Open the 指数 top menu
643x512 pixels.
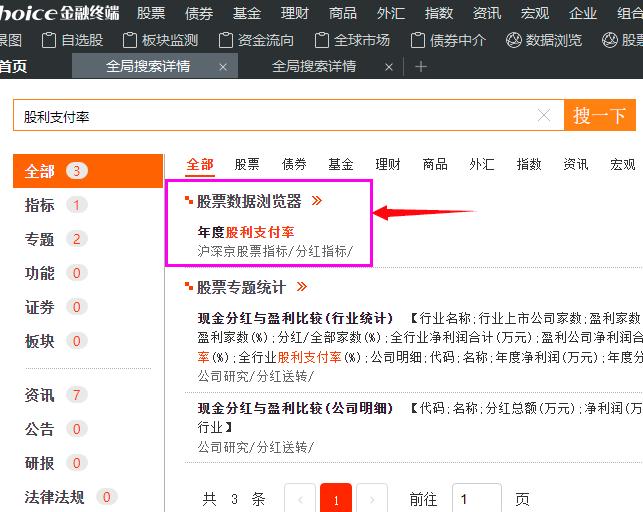(x=439, y=13)
